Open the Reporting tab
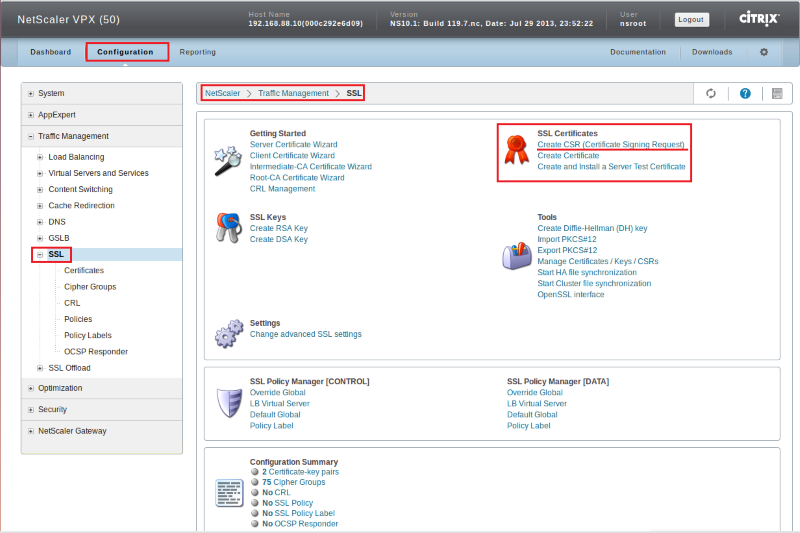 (197, 52)
